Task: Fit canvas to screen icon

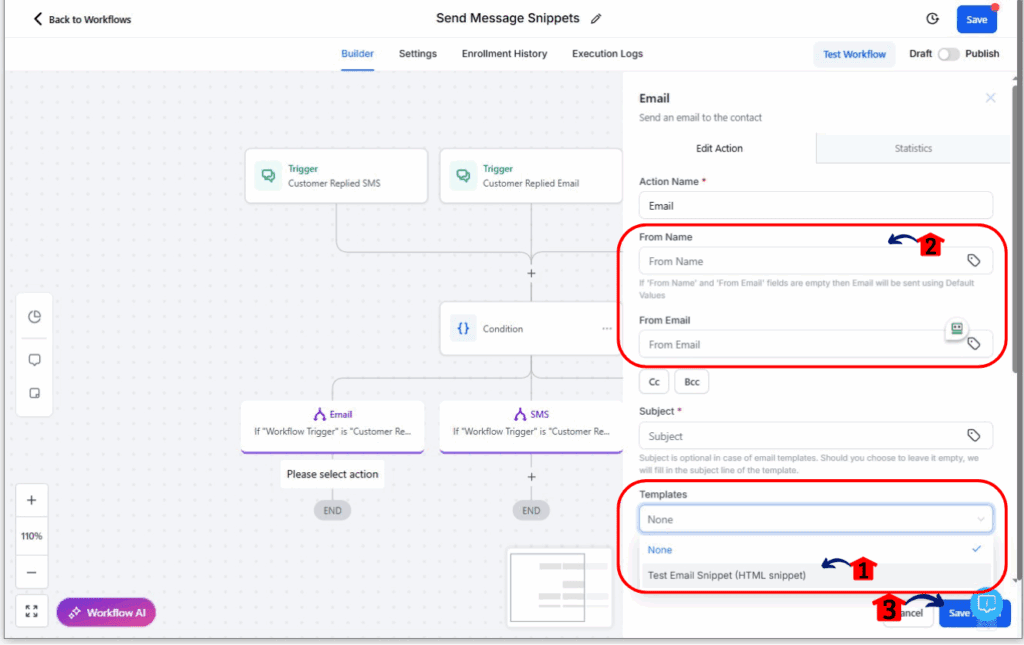Action: pyautogui.click(x=31, y=611)
